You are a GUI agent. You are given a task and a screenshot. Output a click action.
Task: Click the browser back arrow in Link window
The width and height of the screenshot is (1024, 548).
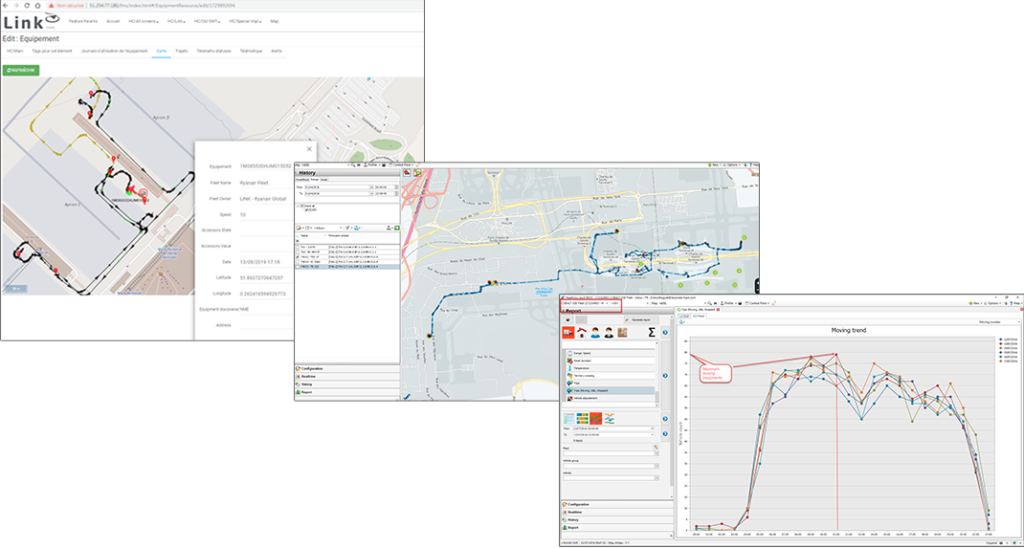coord(5,5)
